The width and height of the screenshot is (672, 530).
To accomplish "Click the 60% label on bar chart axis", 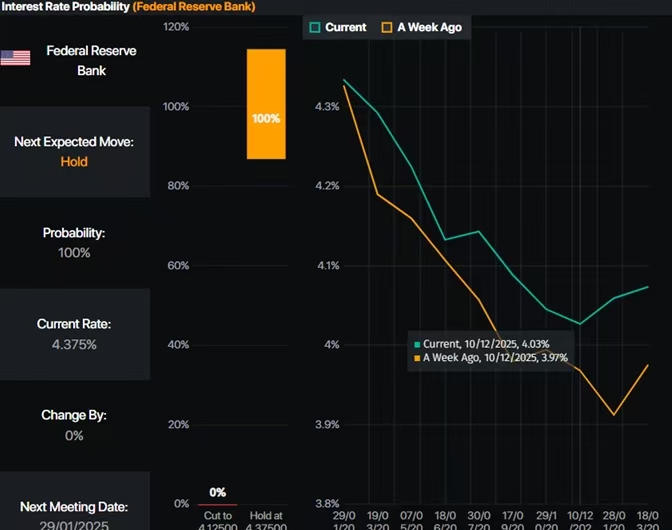I will coord(178,266).
